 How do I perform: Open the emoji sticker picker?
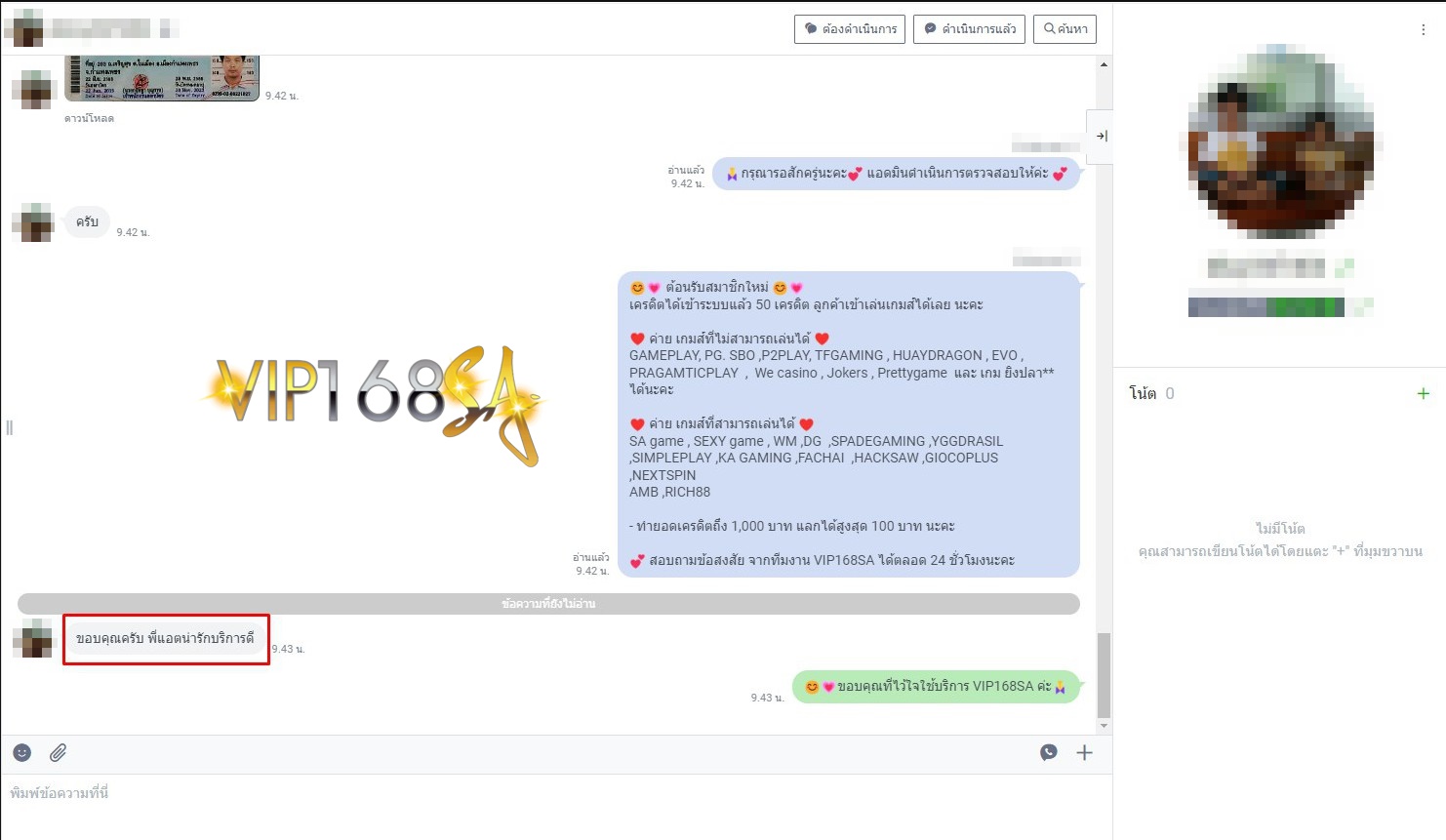22,752
